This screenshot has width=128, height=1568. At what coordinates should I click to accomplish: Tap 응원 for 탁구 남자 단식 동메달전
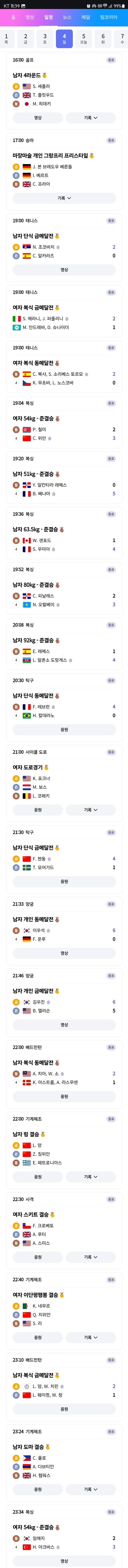(64, 729)
